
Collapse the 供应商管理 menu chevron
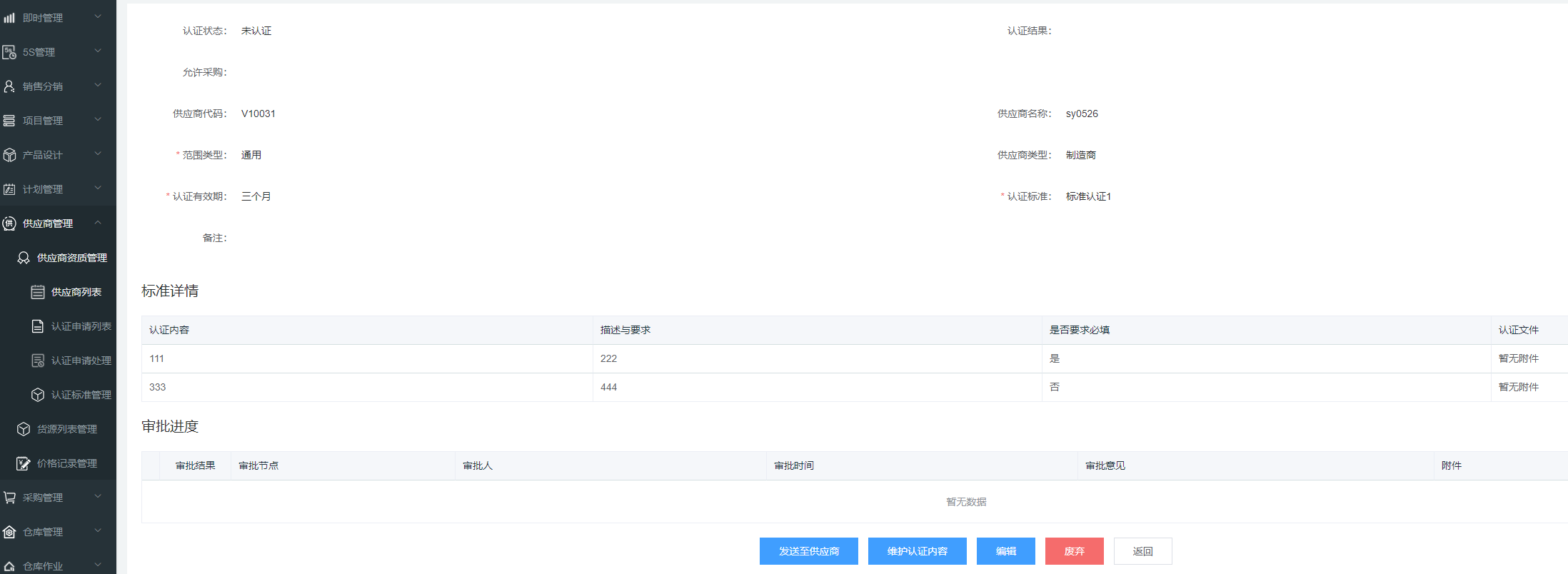(x=98, y=223)
